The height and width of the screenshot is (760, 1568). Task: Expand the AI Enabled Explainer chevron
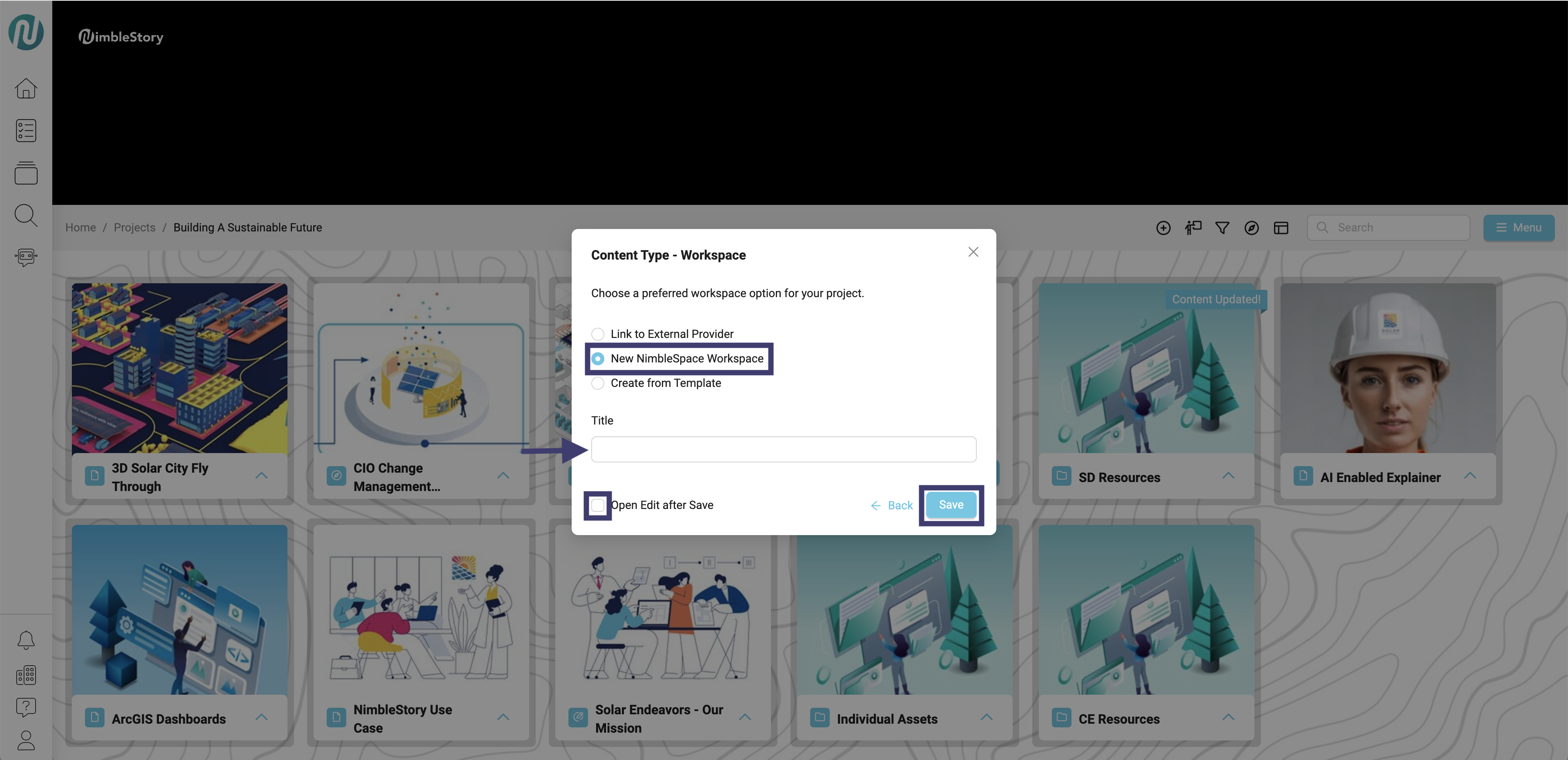(1470, 476)
